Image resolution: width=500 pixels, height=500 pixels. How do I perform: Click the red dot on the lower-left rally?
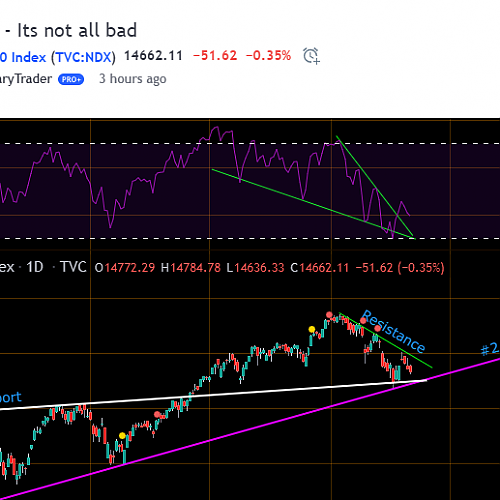[x=157, y=414]
